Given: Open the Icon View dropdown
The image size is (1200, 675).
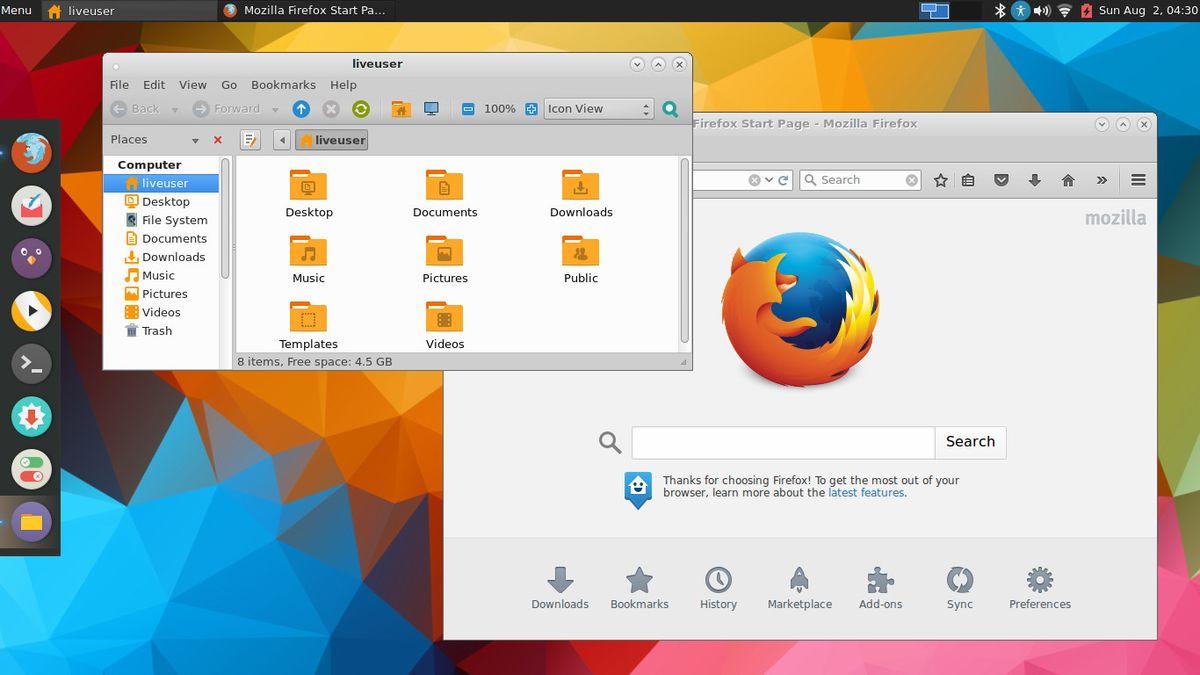Looking at the screenshot, I should tap(598, 109).
